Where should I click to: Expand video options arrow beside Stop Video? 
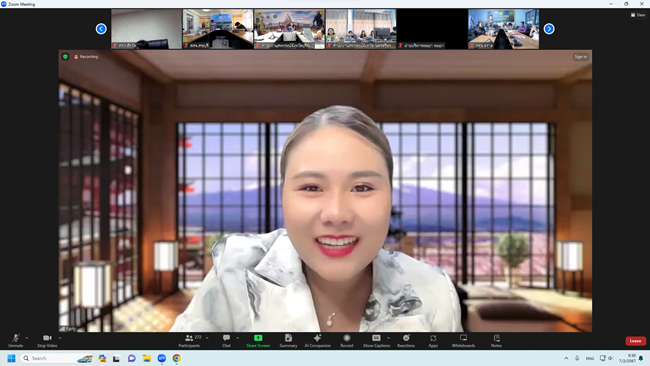pyautogui.click(x=60, y=338)
